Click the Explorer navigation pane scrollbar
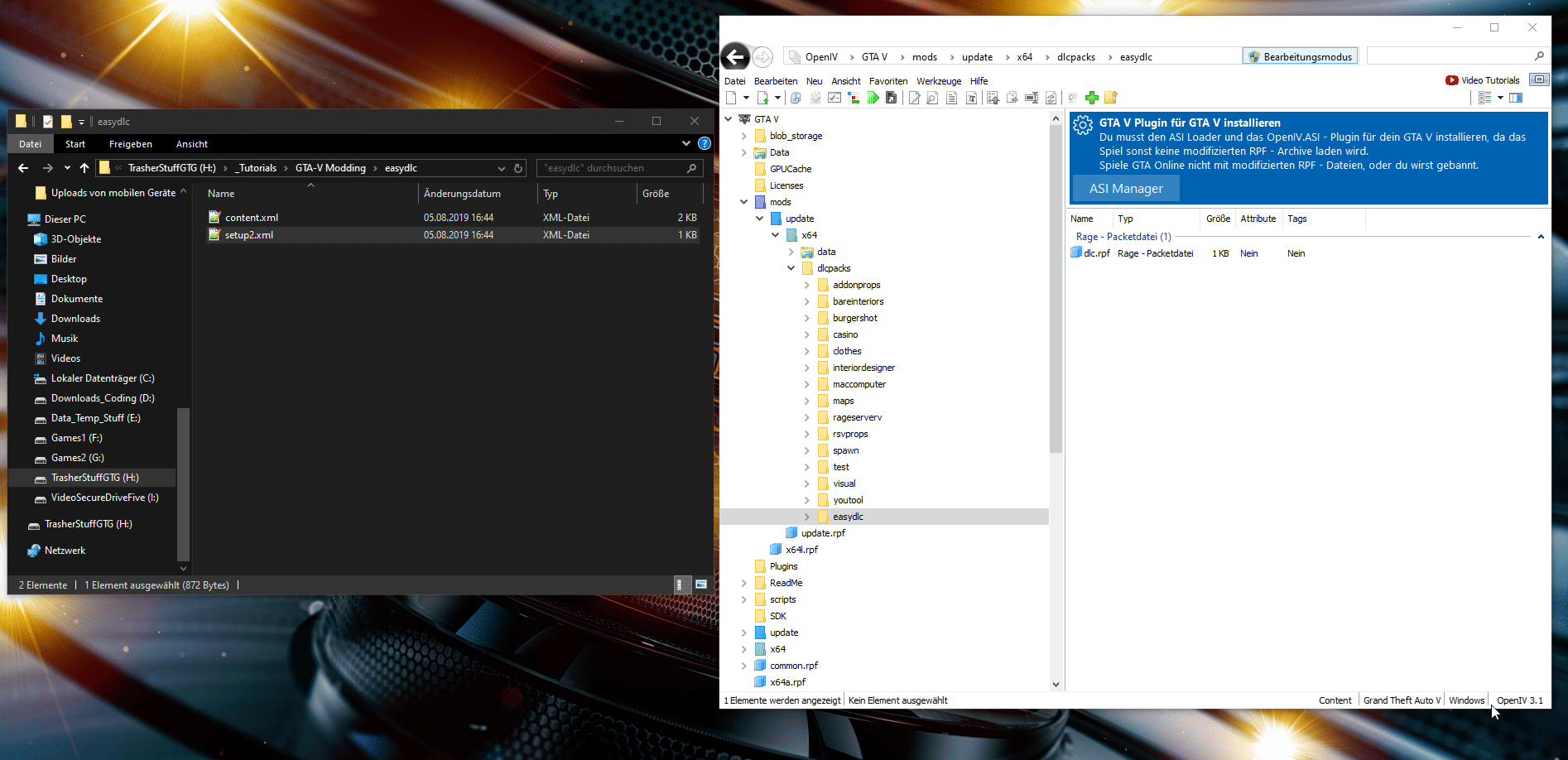The image size is (1568, 760). pos(183,484)
